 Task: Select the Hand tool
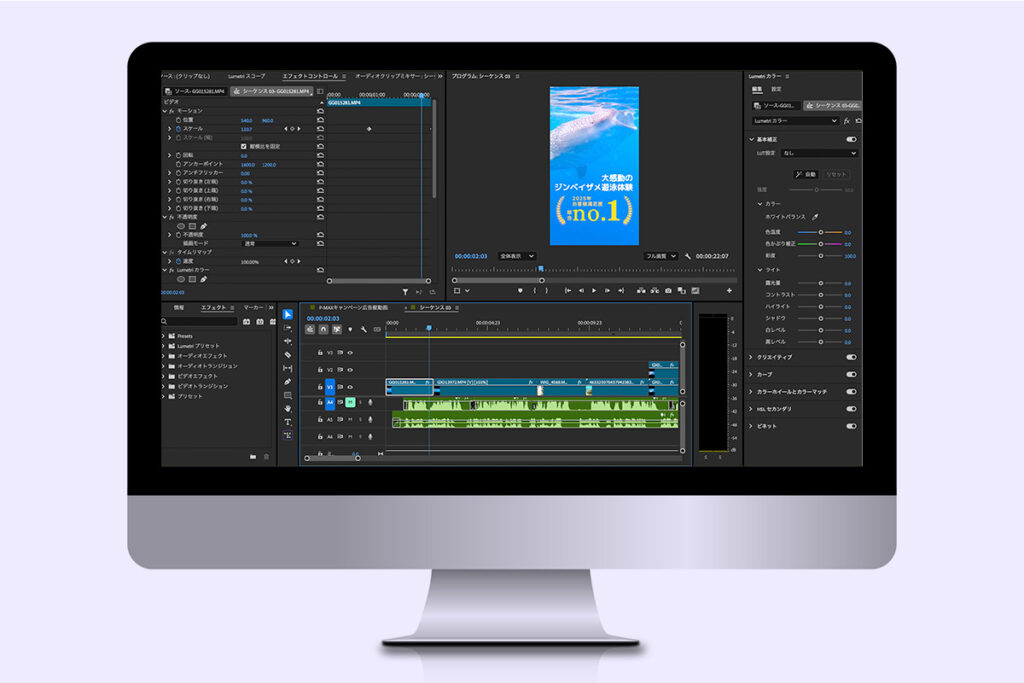click(288, 409)
